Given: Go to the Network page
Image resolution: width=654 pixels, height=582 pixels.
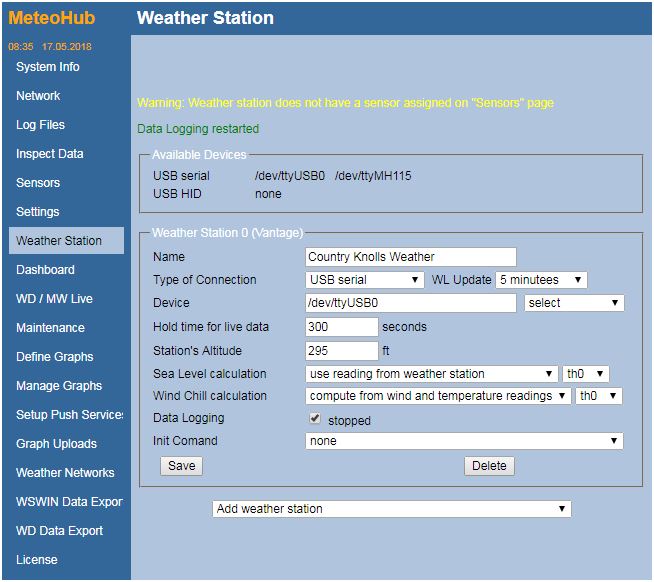Looking at the screenshot, I should coord(38,96).
